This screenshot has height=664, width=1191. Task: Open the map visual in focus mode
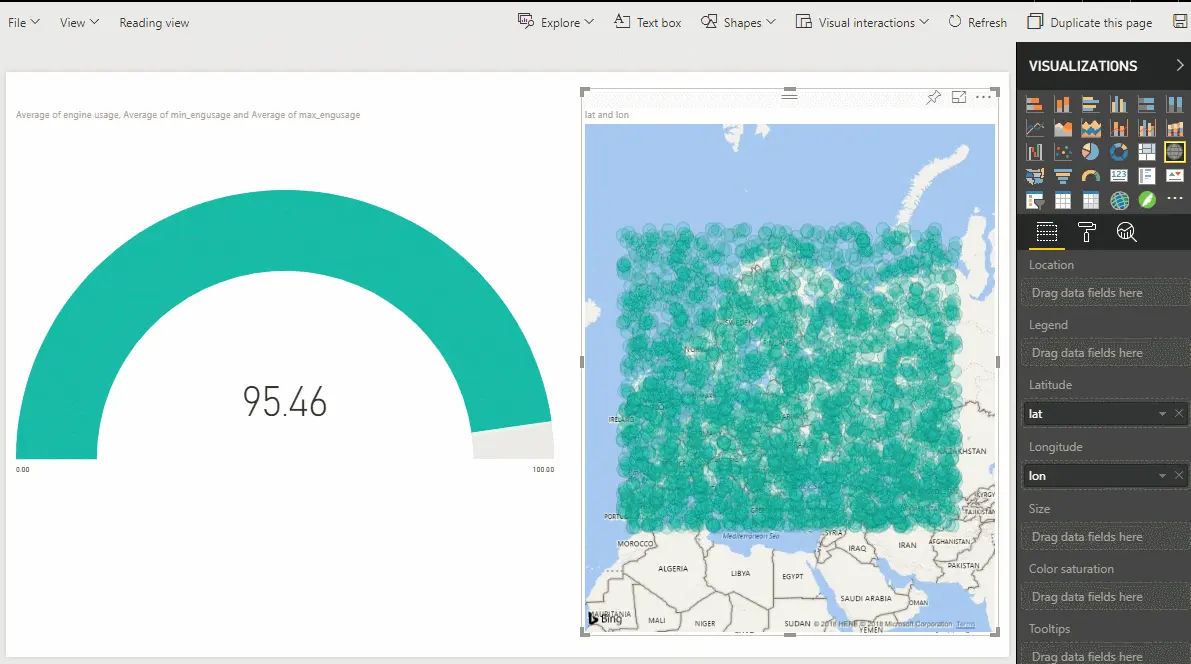pos(959,97)
